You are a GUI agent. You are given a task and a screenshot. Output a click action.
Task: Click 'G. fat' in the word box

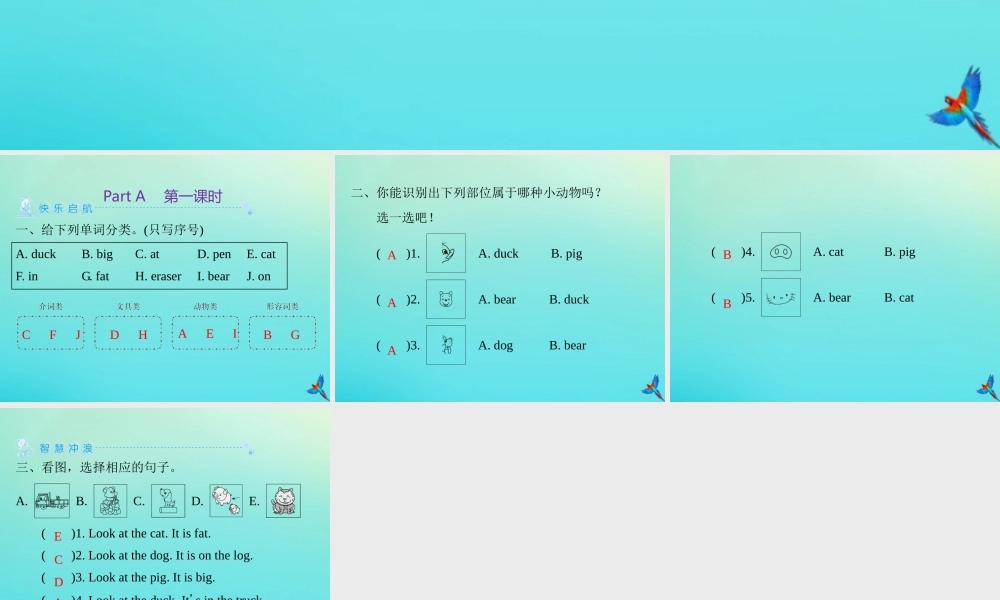95,276
